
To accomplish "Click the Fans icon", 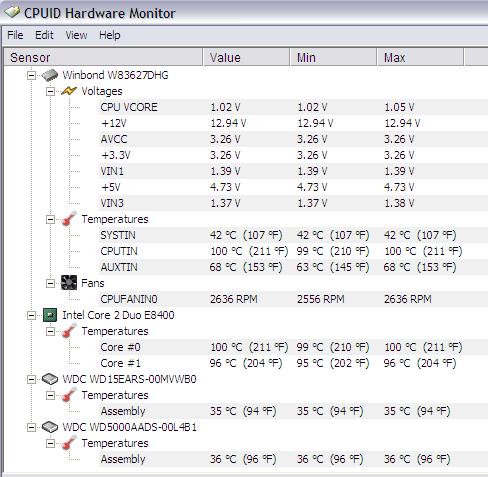I will 69,283.
